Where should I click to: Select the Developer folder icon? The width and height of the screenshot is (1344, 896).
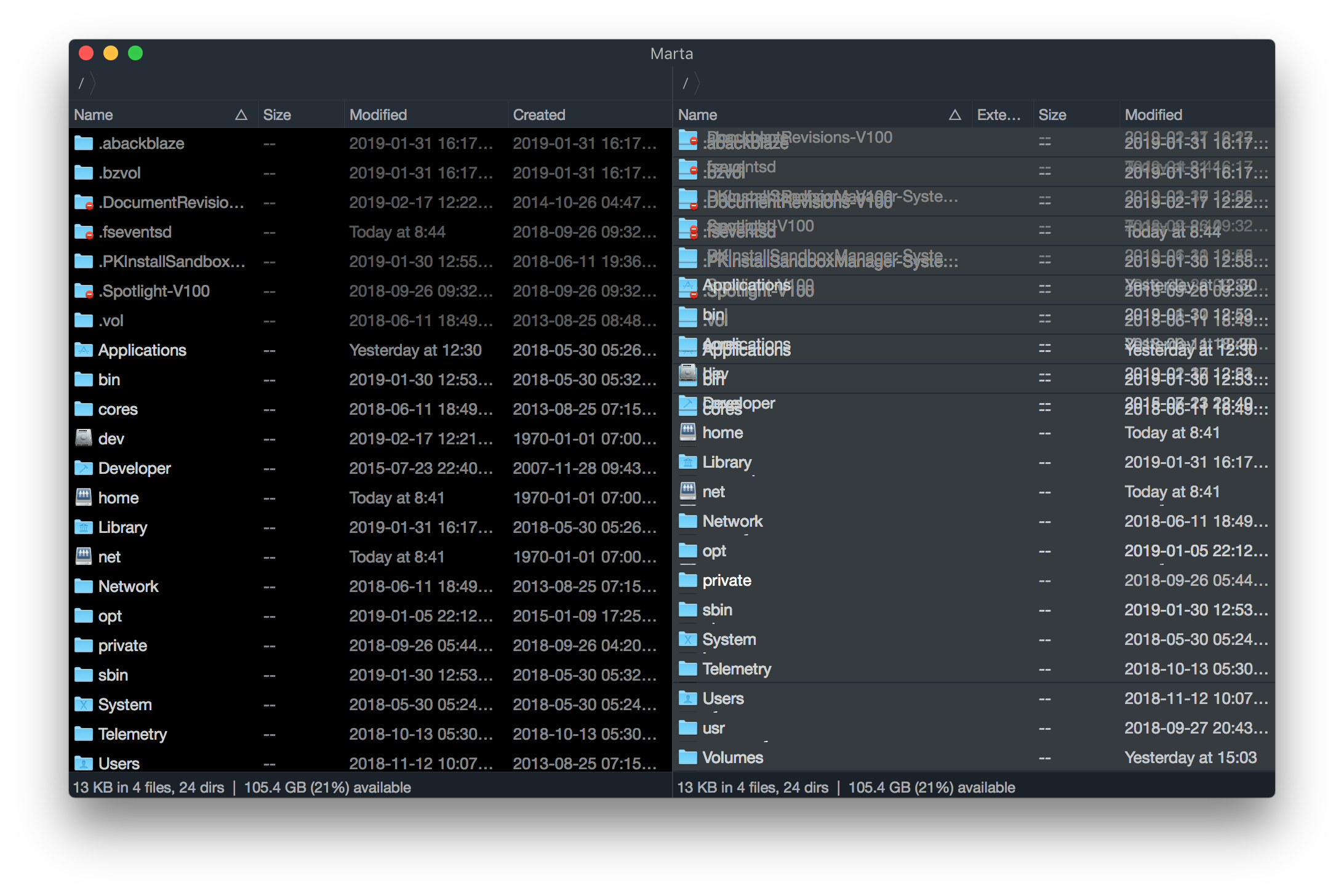pos(83,468)
